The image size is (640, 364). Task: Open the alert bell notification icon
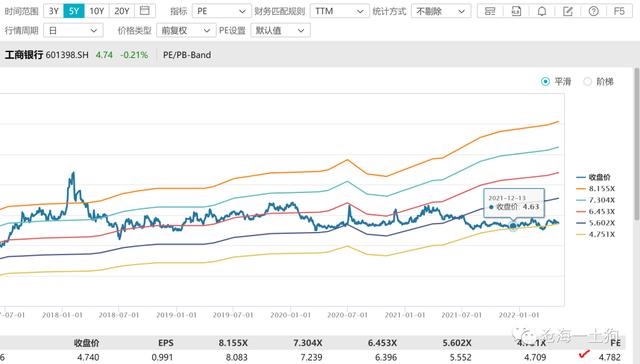point(542,11)
